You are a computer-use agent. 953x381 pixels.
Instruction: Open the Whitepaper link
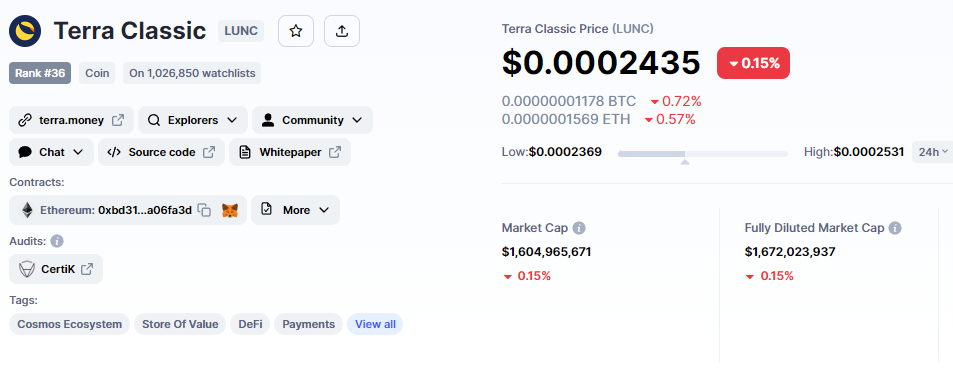point(290,152)
